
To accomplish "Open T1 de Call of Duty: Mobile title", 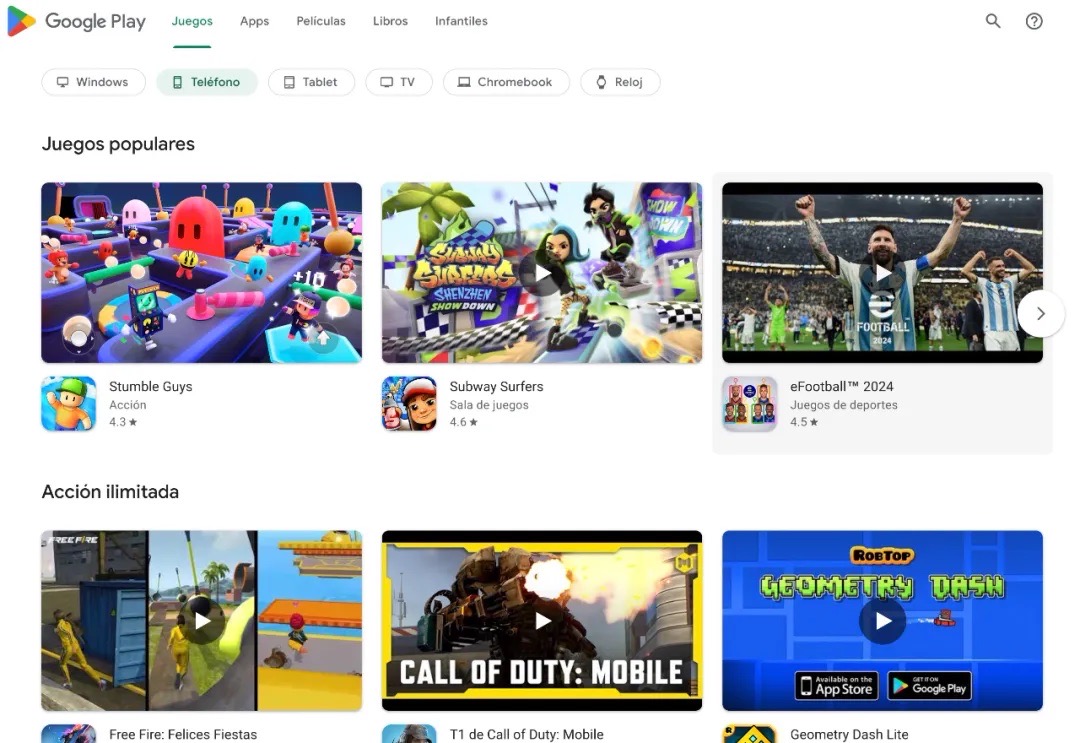I will pyautogui.click(x=526, y=734).
